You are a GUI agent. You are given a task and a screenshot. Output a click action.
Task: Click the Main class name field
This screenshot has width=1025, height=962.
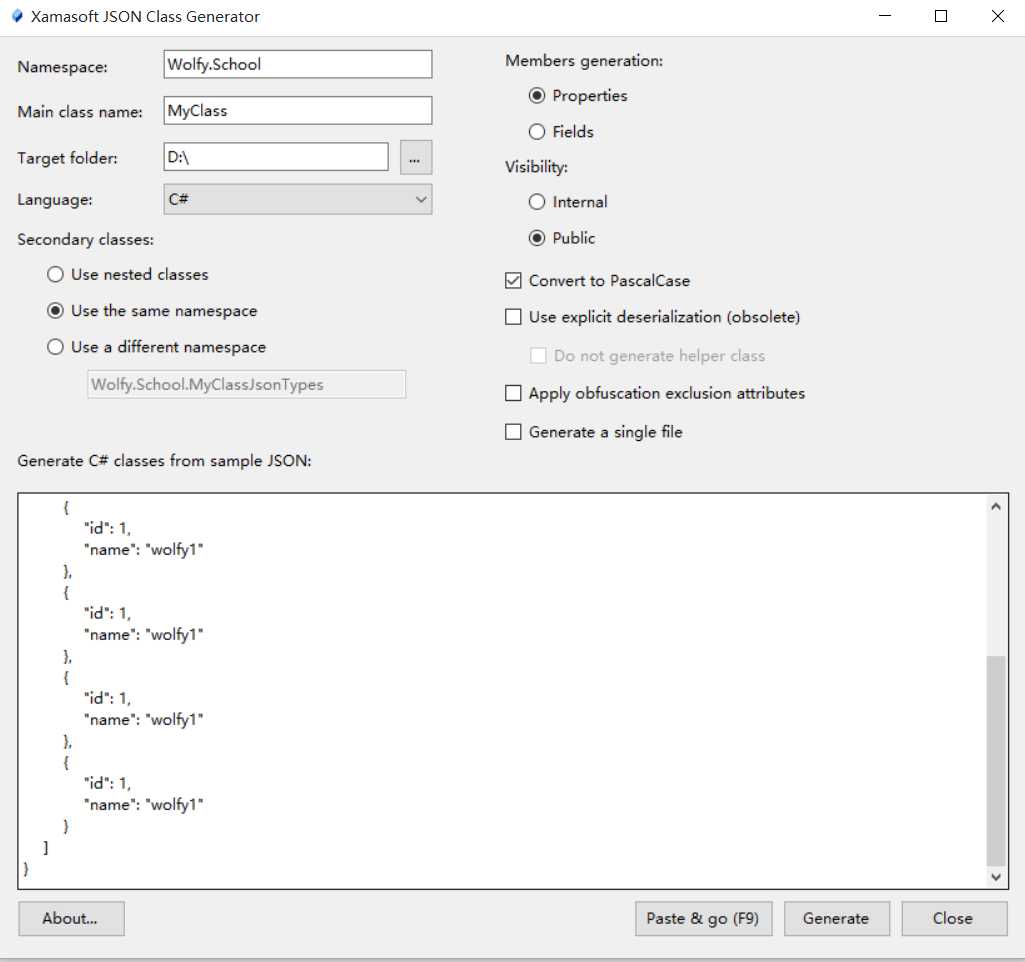tap(297, 110)
